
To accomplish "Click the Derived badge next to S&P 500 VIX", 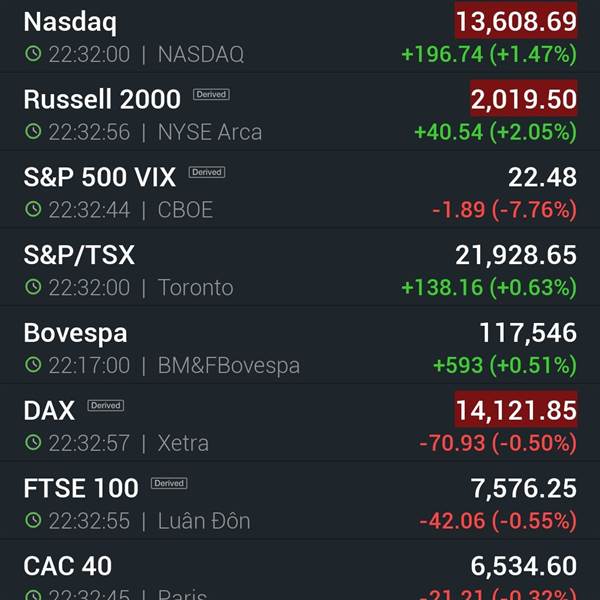I will (x=207, y=172).
